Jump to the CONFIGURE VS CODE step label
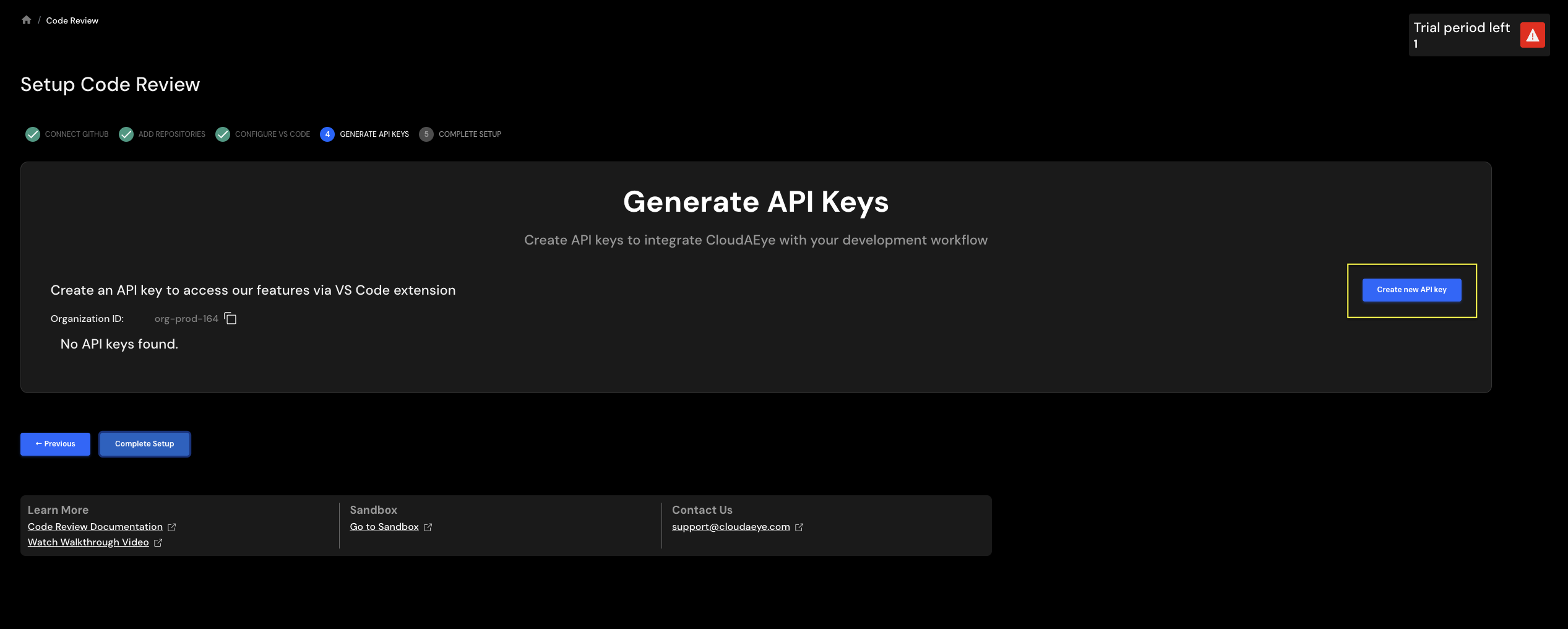This screenshot has height=629, width=1568. [x=272, y=134]
